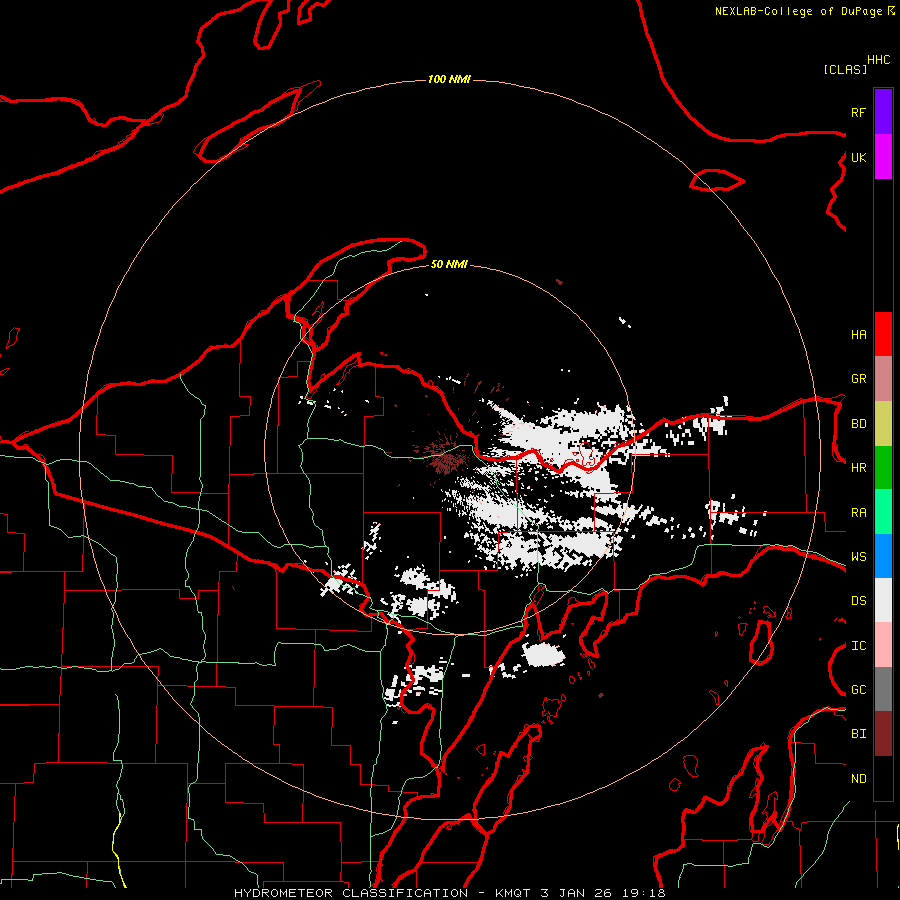The width and height of the screenshot is (900, 900).
Task: Click the 3 JAN 26 date text
Action: 576,893
